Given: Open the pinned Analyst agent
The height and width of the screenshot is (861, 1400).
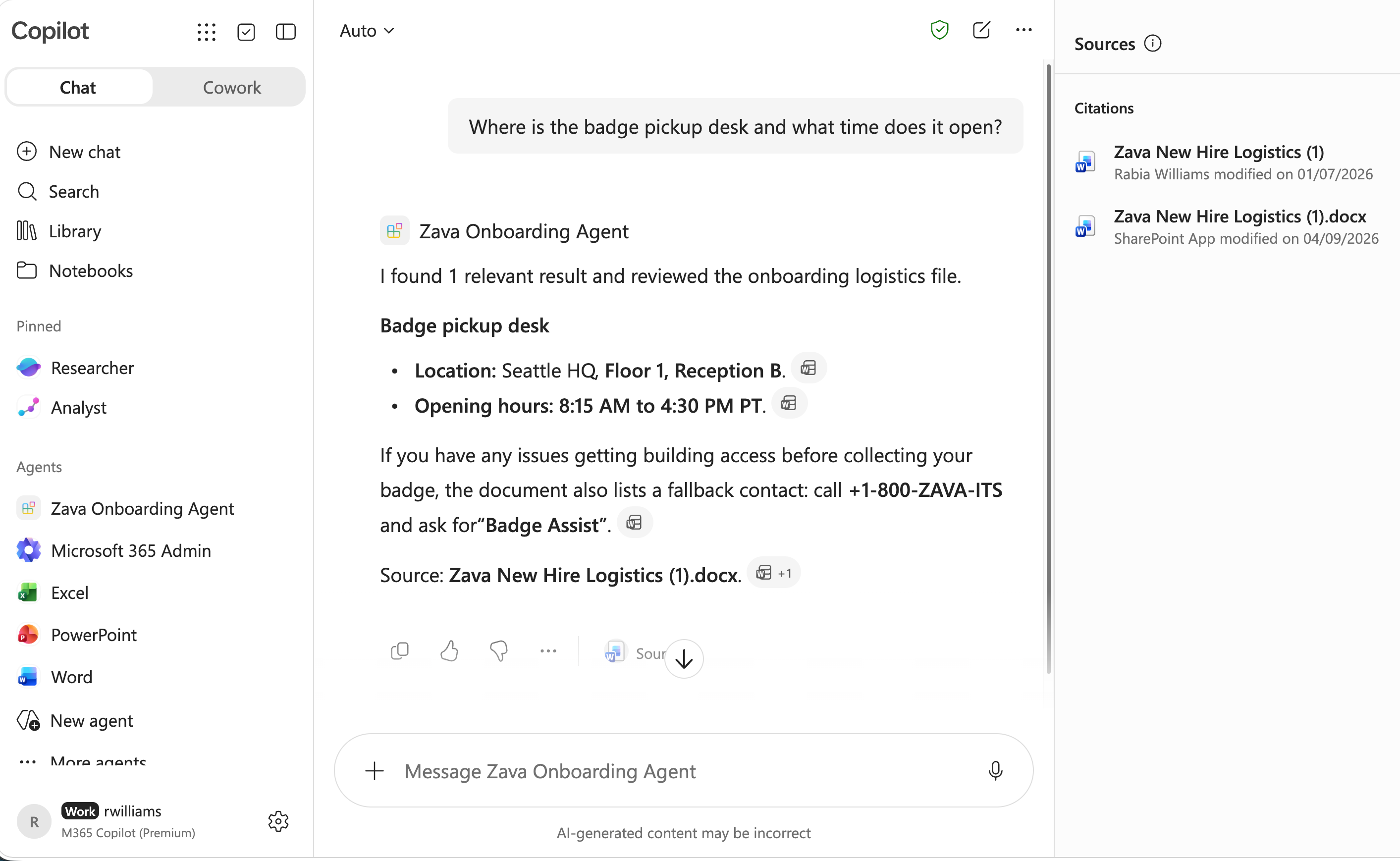Looking at the screenshot, I should click(x=62, y=407).
